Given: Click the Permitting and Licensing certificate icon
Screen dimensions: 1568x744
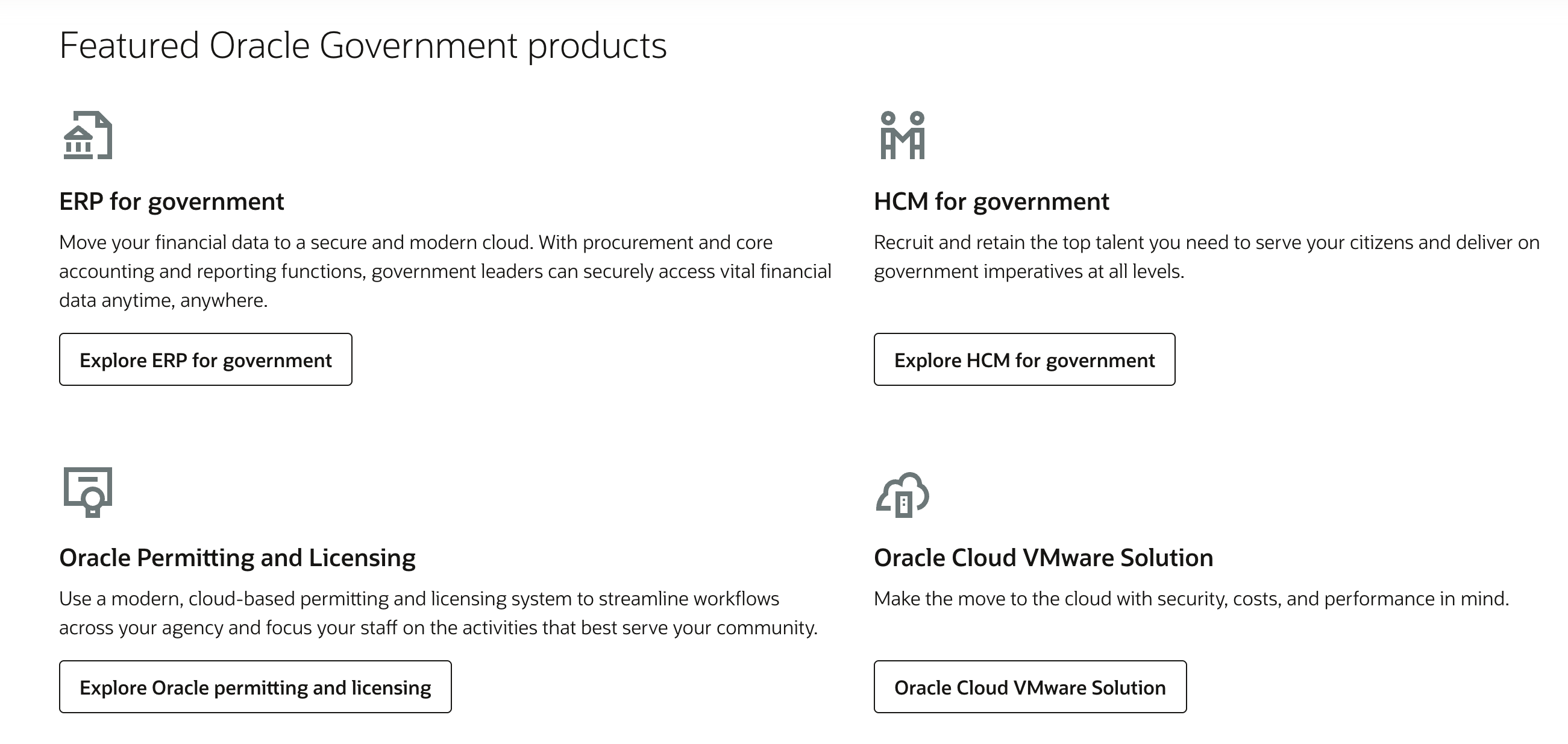Looking at the screenshot, I should (x=87, y=492).
